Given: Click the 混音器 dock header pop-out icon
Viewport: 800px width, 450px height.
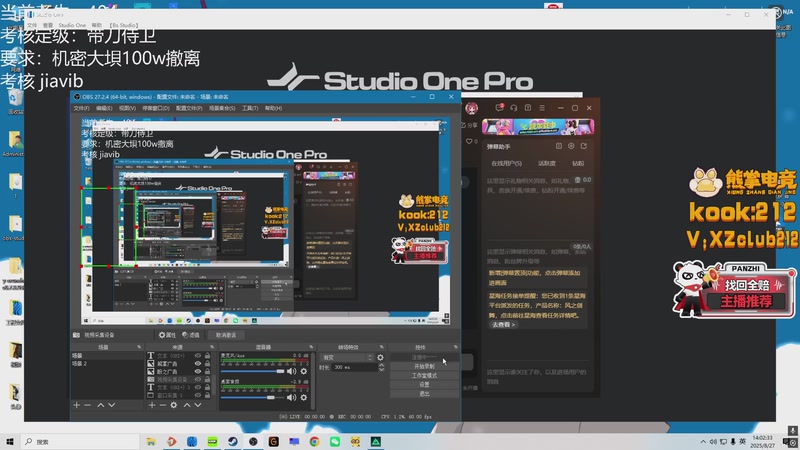Looking at the screenshot, I should pos(311,347).
